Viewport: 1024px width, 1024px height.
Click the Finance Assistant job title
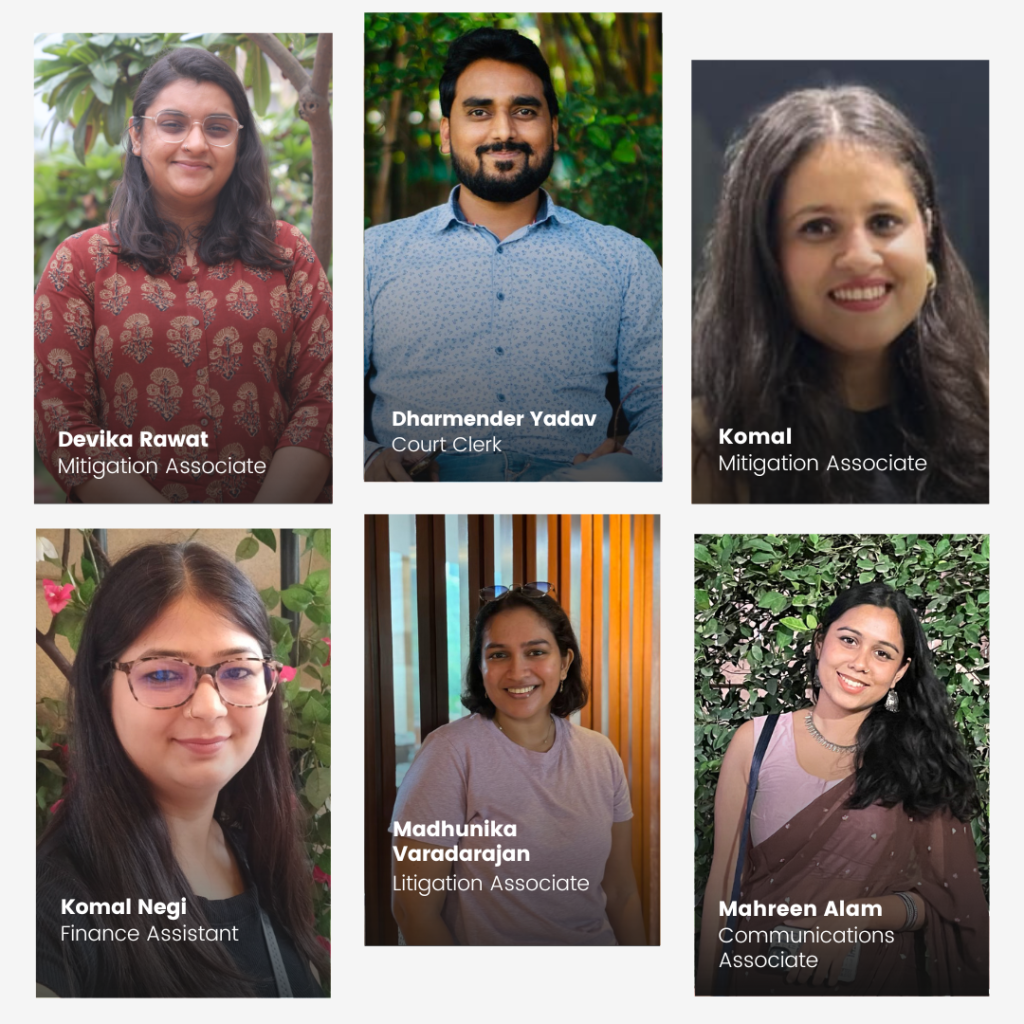(149, 934)
